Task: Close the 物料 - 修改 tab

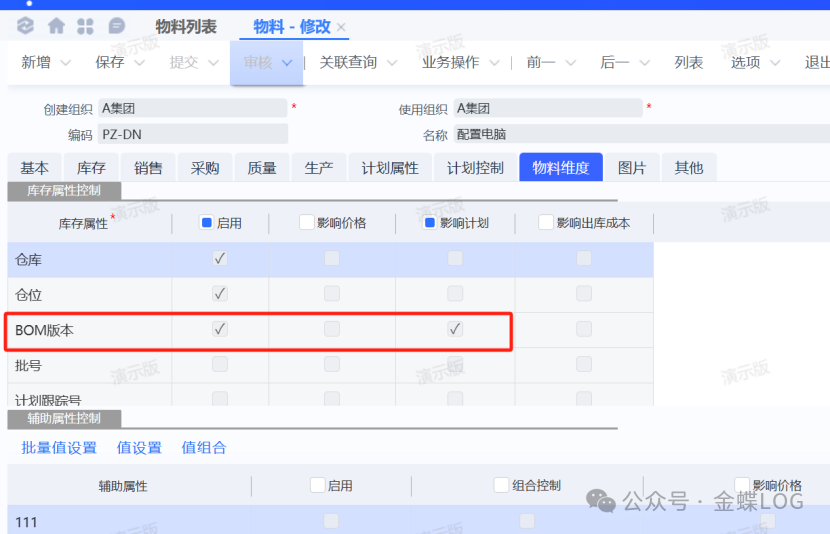Action: pyautogui.click(x=341, y=27)
